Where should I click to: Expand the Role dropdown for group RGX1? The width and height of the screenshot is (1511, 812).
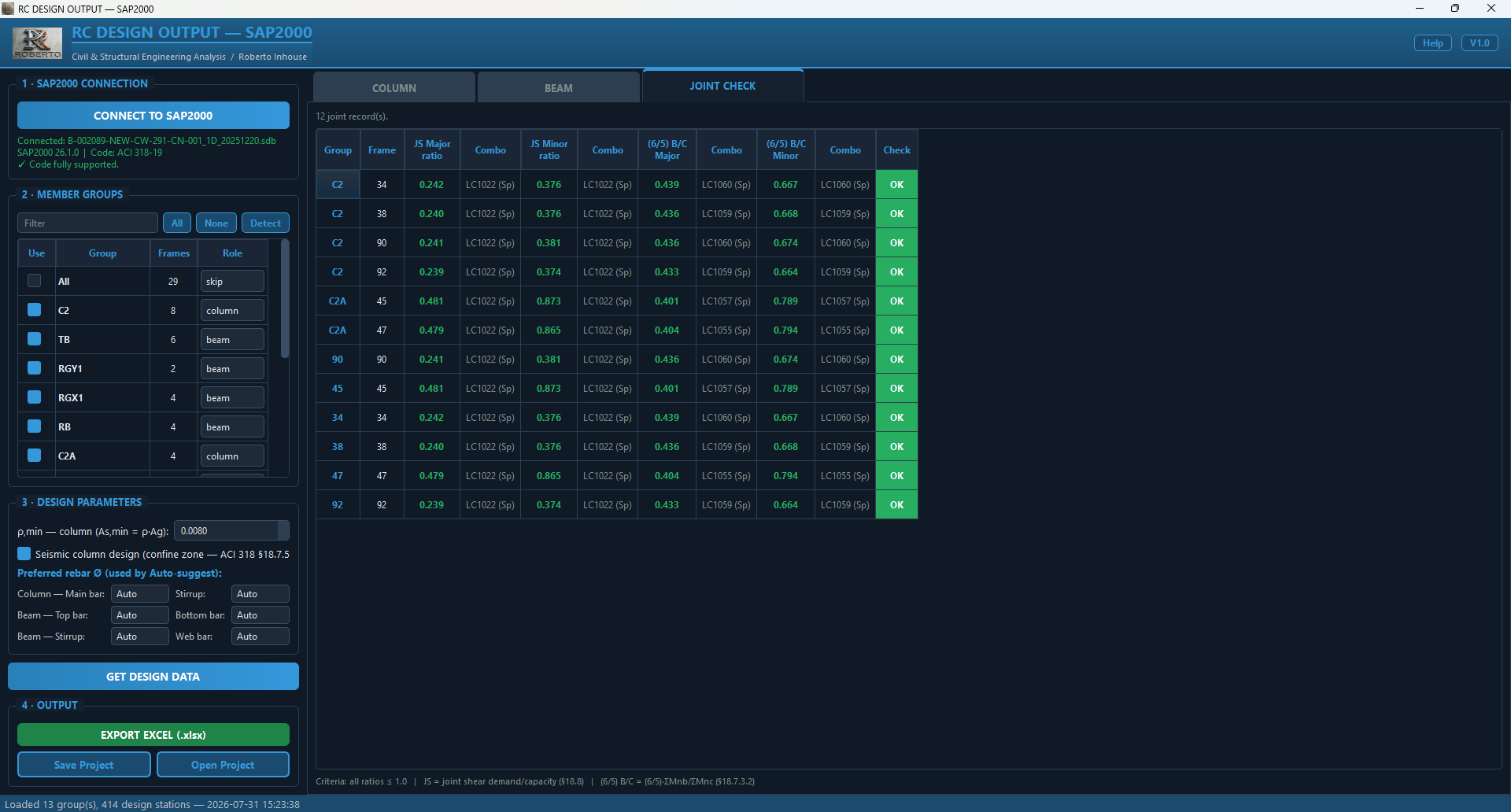pos(232,398)
